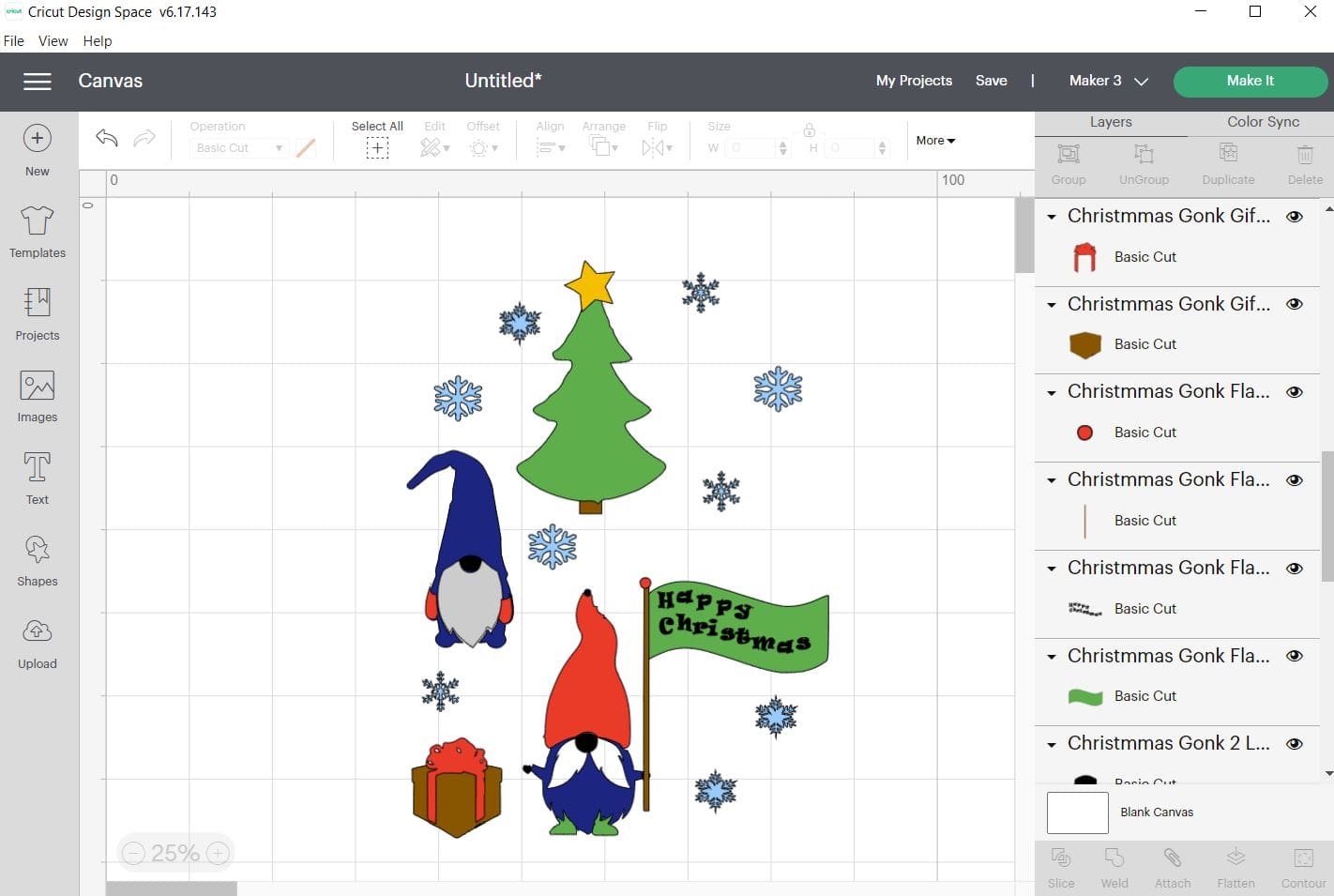Hide the Christmmas Gonk 2 layer

(1295, 744)
